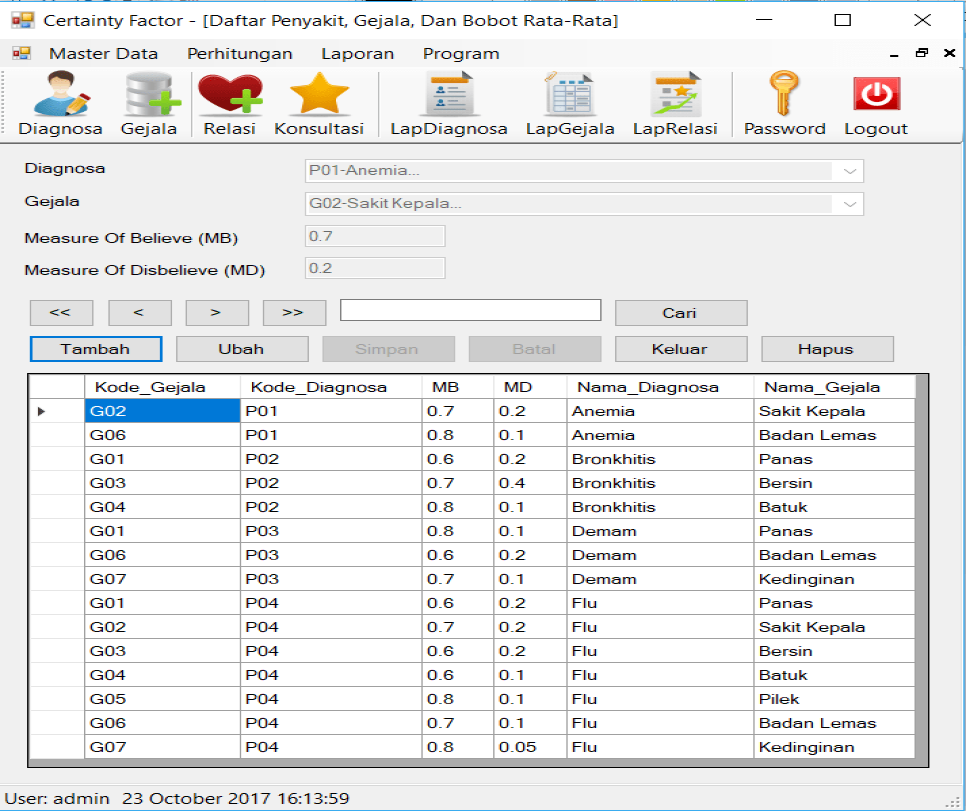Screen dimensions: 966x811
Task: Open the LapGejala report icon
Action: point(570,103)
